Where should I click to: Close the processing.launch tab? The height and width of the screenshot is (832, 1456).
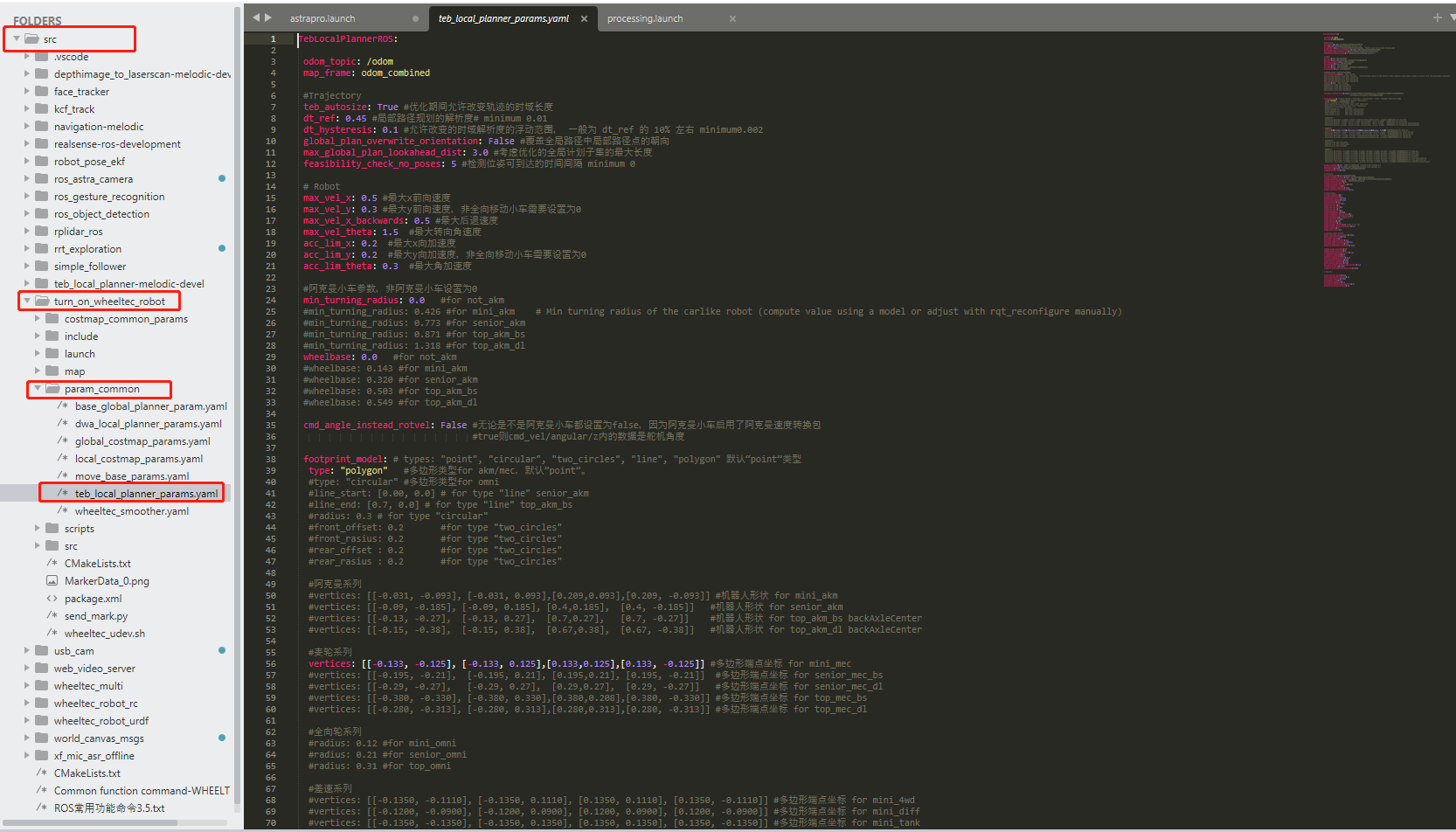[732, 18]
